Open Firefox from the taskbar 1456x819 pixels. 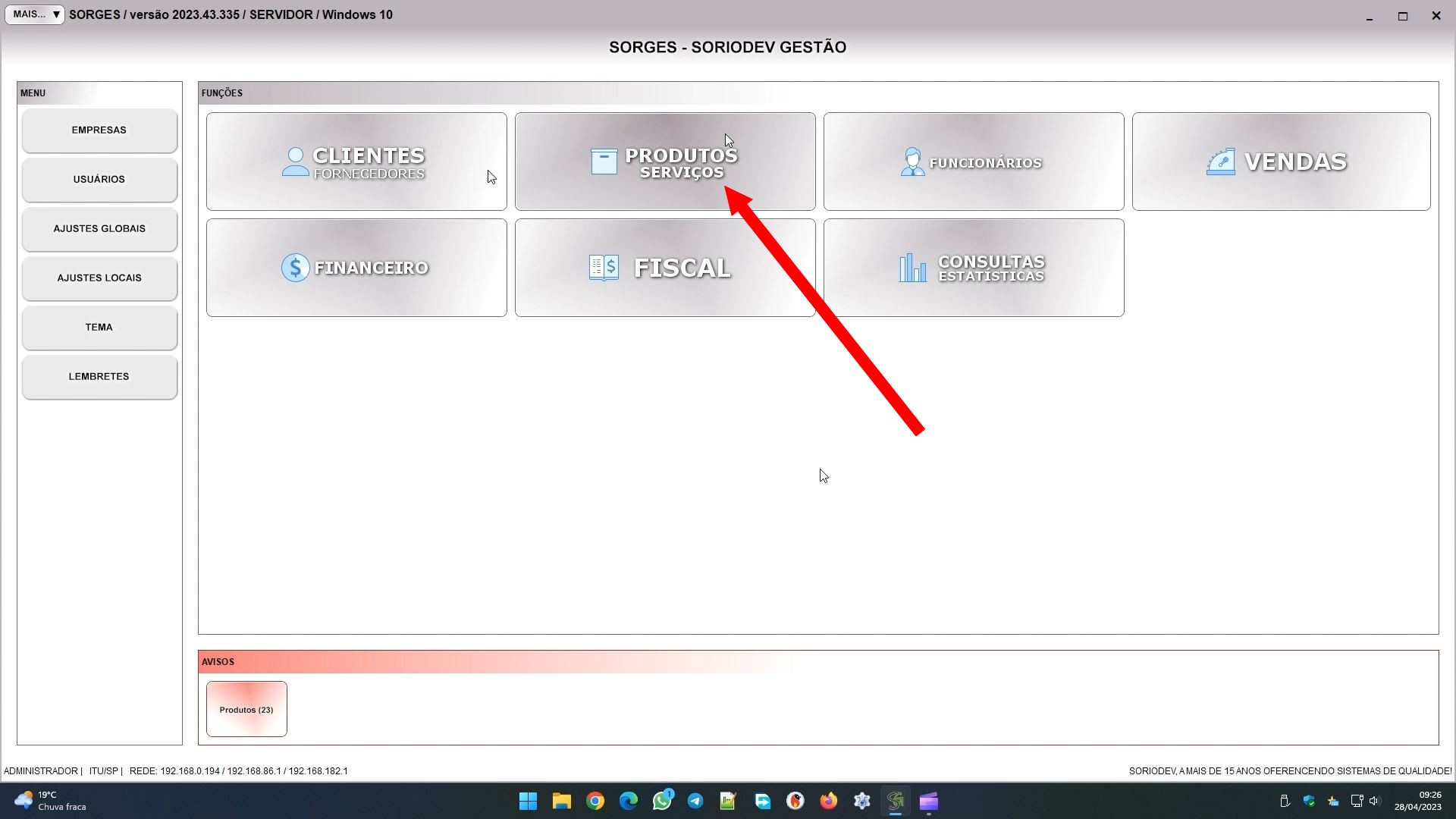click(829, 801)
